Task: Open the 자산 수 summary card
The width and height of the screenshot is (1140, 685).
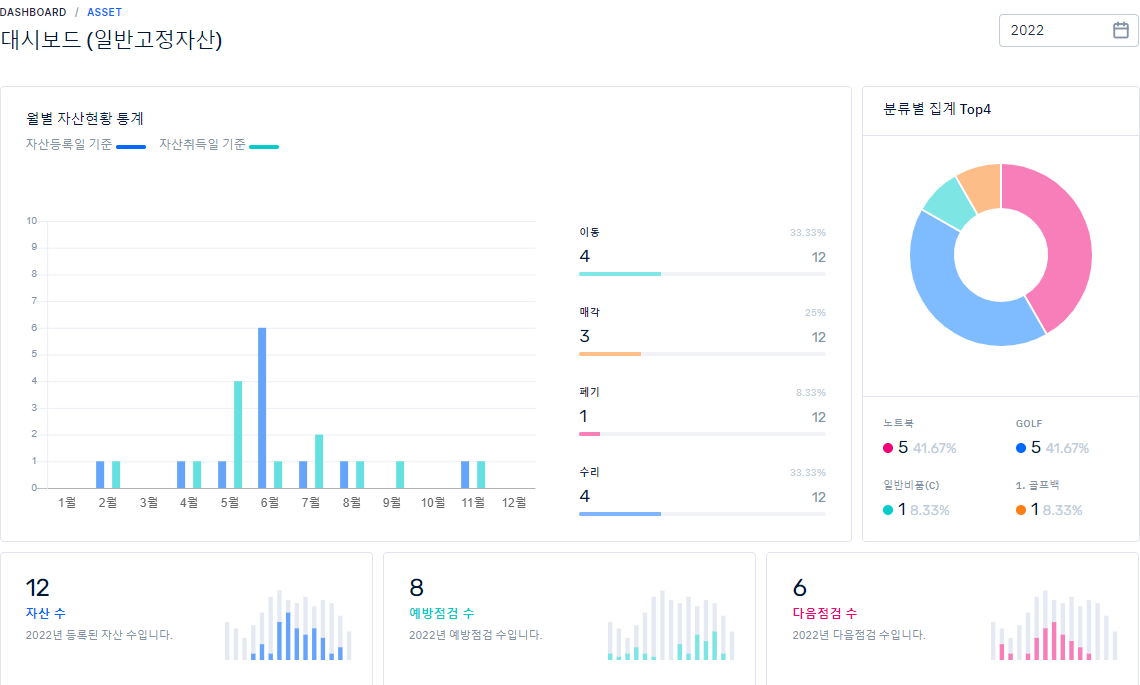Action: click(186, 618)
